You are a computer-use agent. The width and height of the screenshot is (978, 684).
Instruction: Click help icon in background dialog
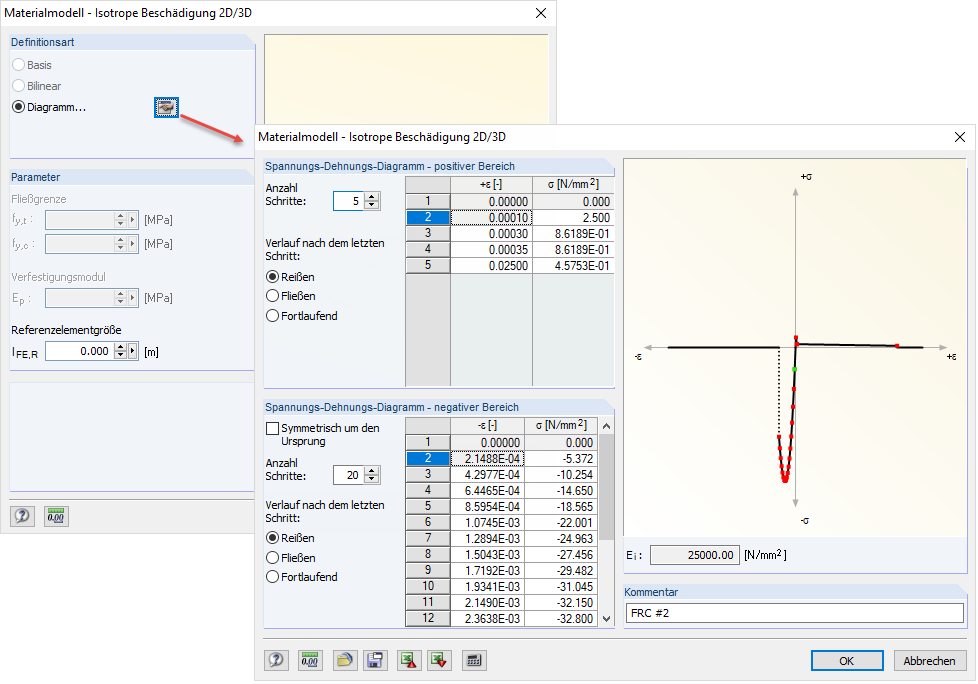coord(22,516)
